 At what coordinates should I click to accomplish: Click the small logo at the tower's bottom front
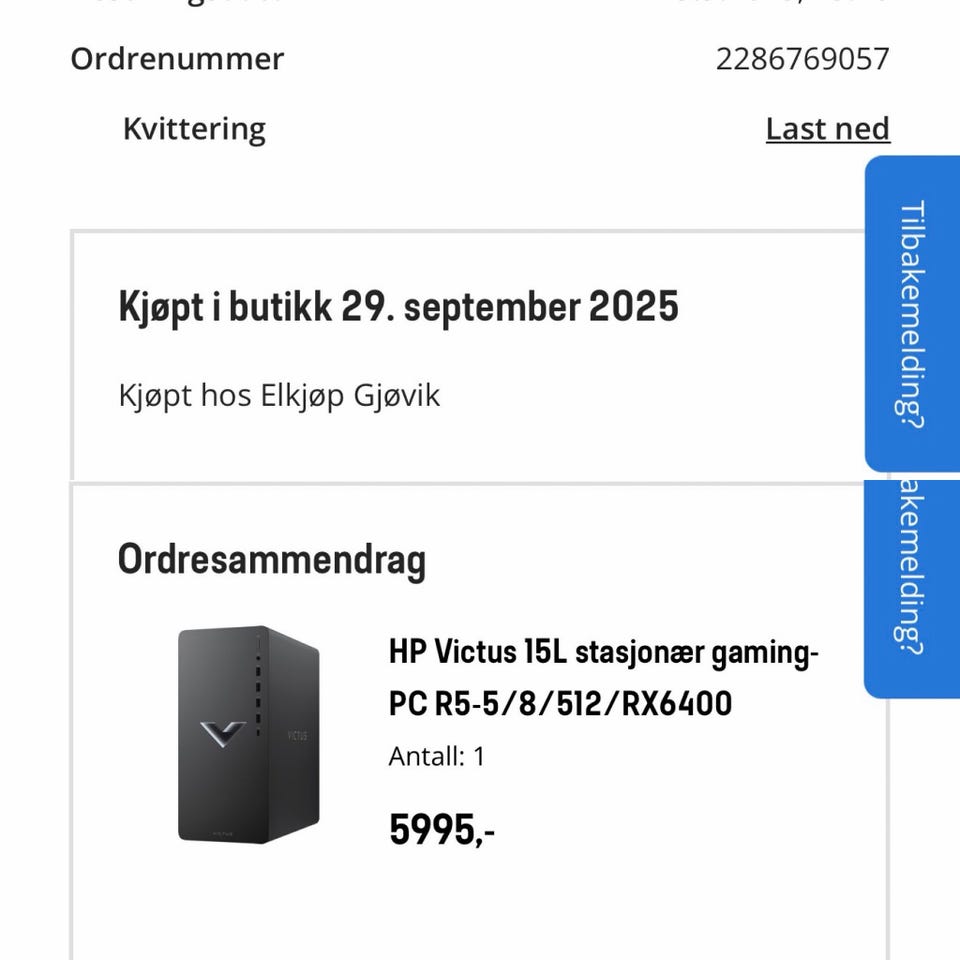pos(223,833)
